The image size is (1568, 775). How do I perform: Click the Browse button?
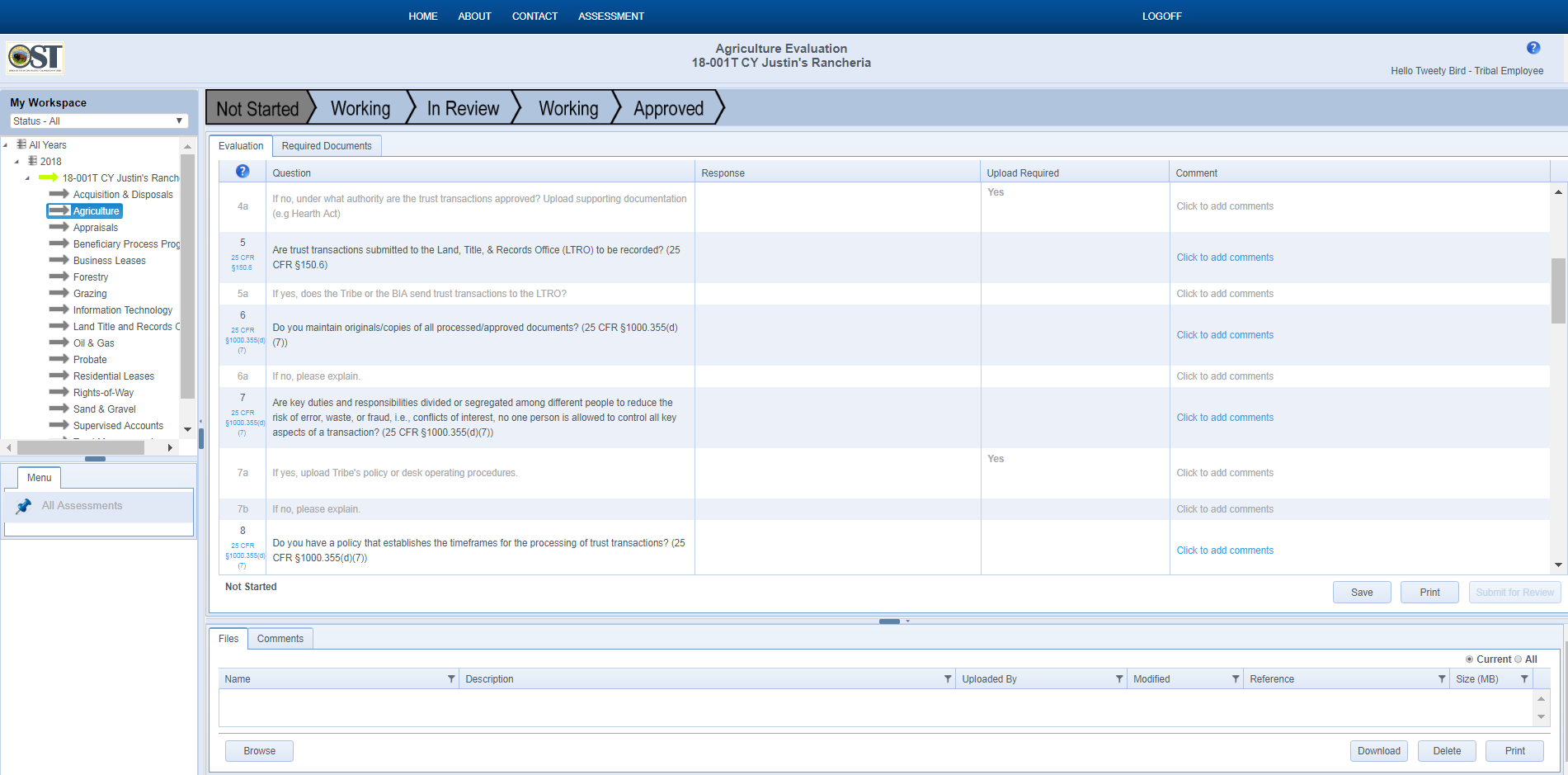(259, 751)
